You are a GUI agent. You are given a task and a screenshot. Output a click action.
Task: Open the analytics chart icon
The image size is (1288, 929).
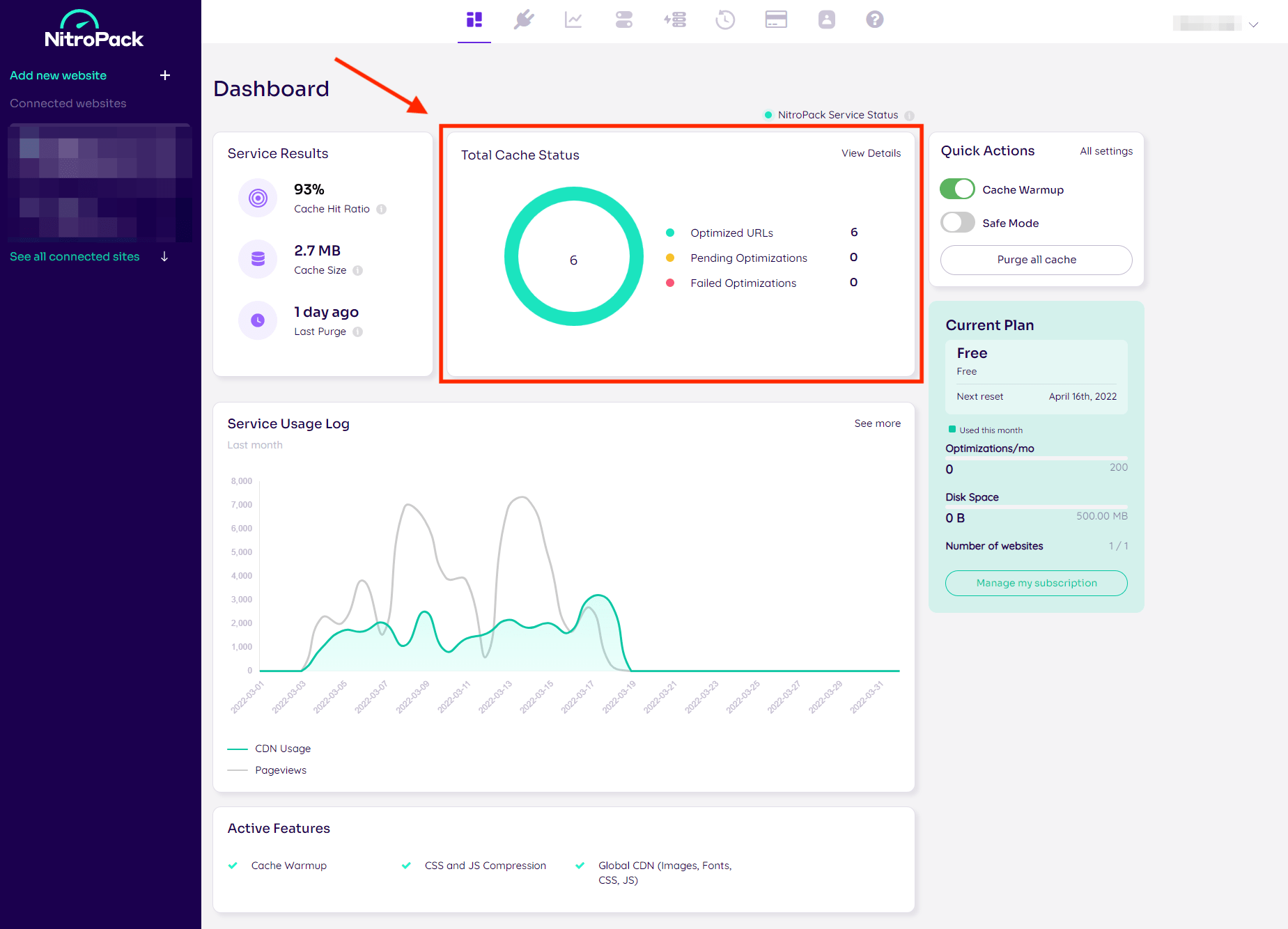(573, 20)
